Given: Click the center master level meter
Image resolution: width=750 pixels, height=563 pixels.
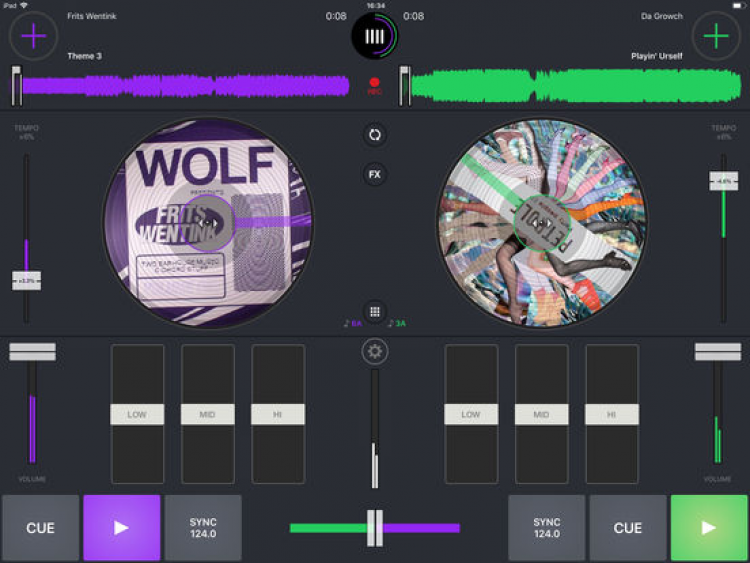Looking at the screenshot, I should pos(375,429).
